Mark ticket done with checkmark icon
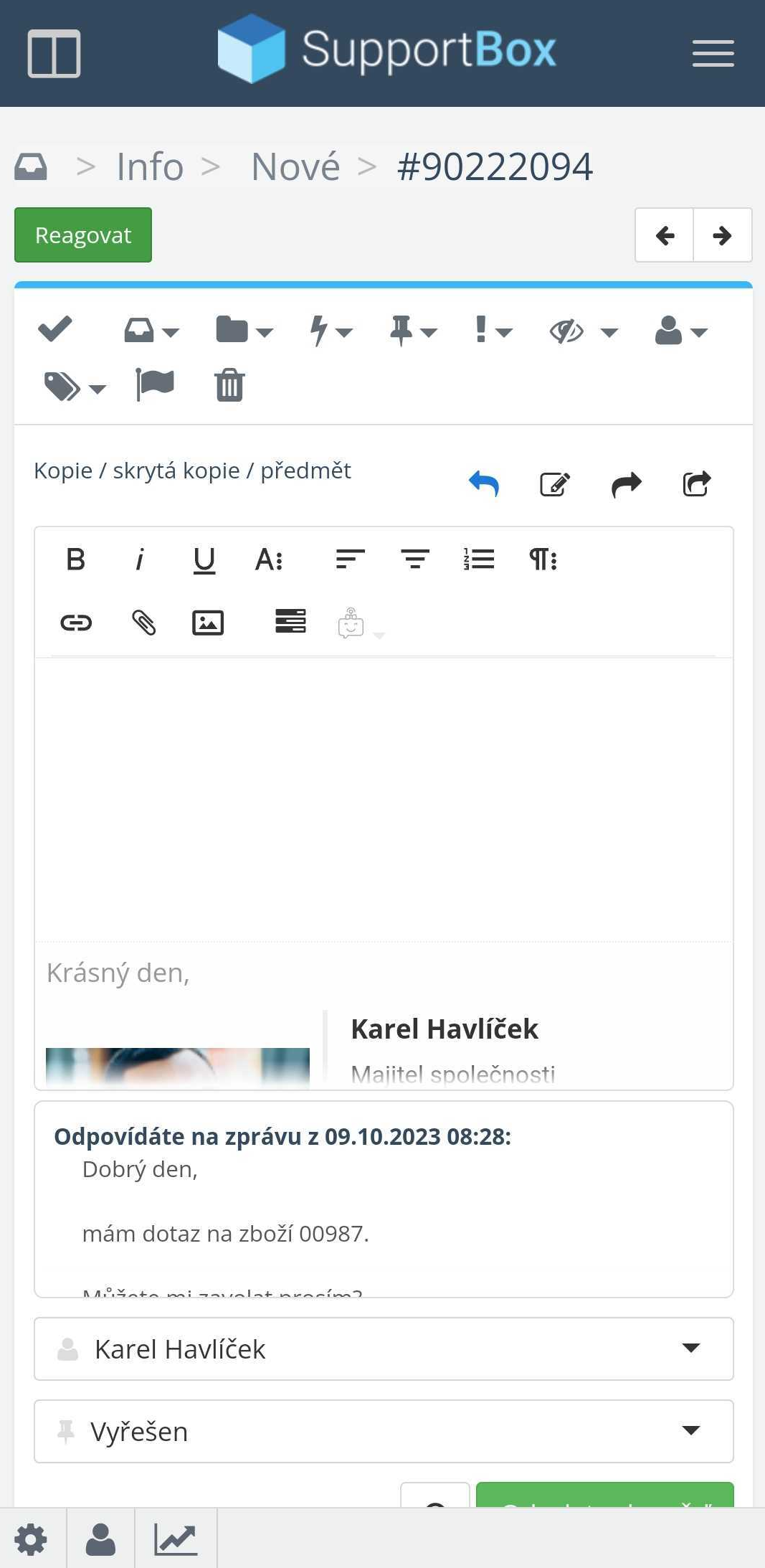 tap(54, 329)
